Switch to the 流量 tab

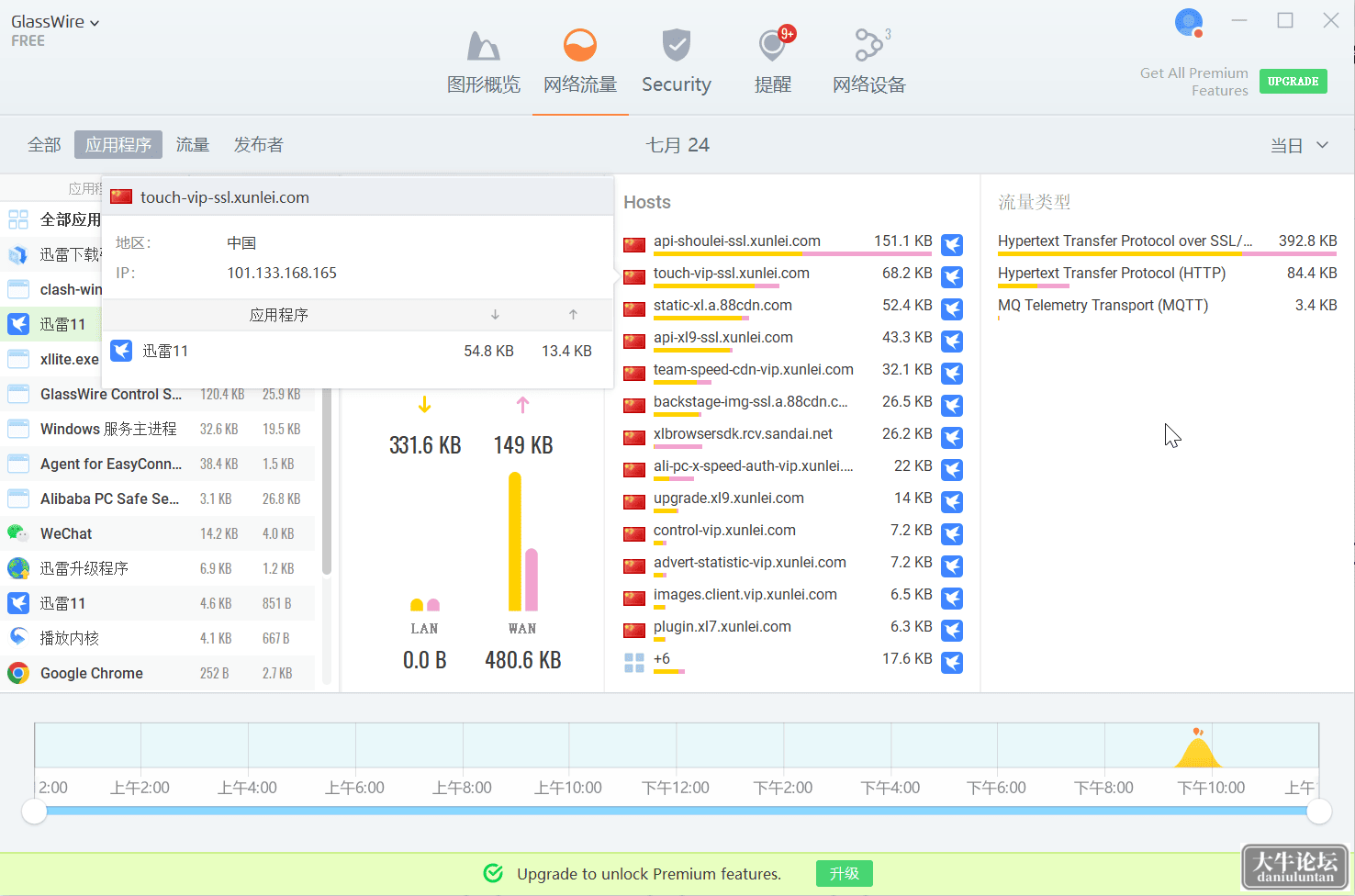(193, 145)
